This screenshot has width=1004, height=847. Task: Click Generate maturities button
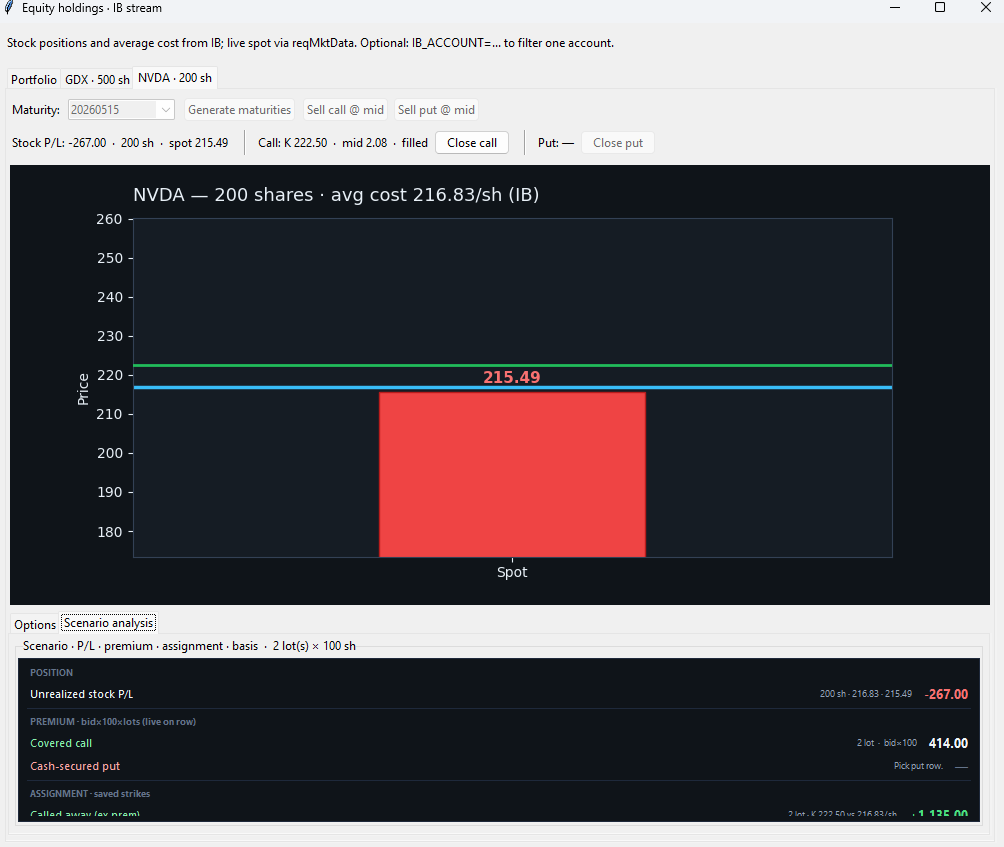click(x=239, y=109)
